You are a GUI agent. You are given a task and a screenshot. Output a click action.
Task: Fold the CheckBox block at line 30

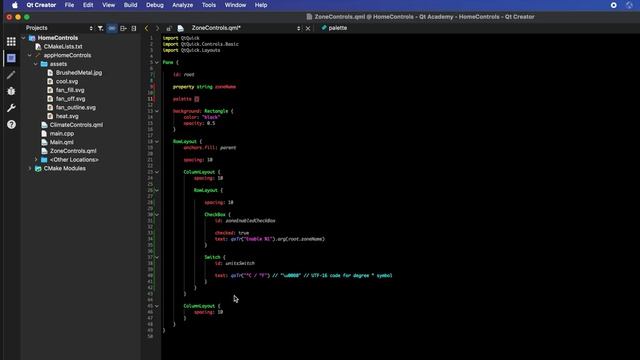click(157, 214)
